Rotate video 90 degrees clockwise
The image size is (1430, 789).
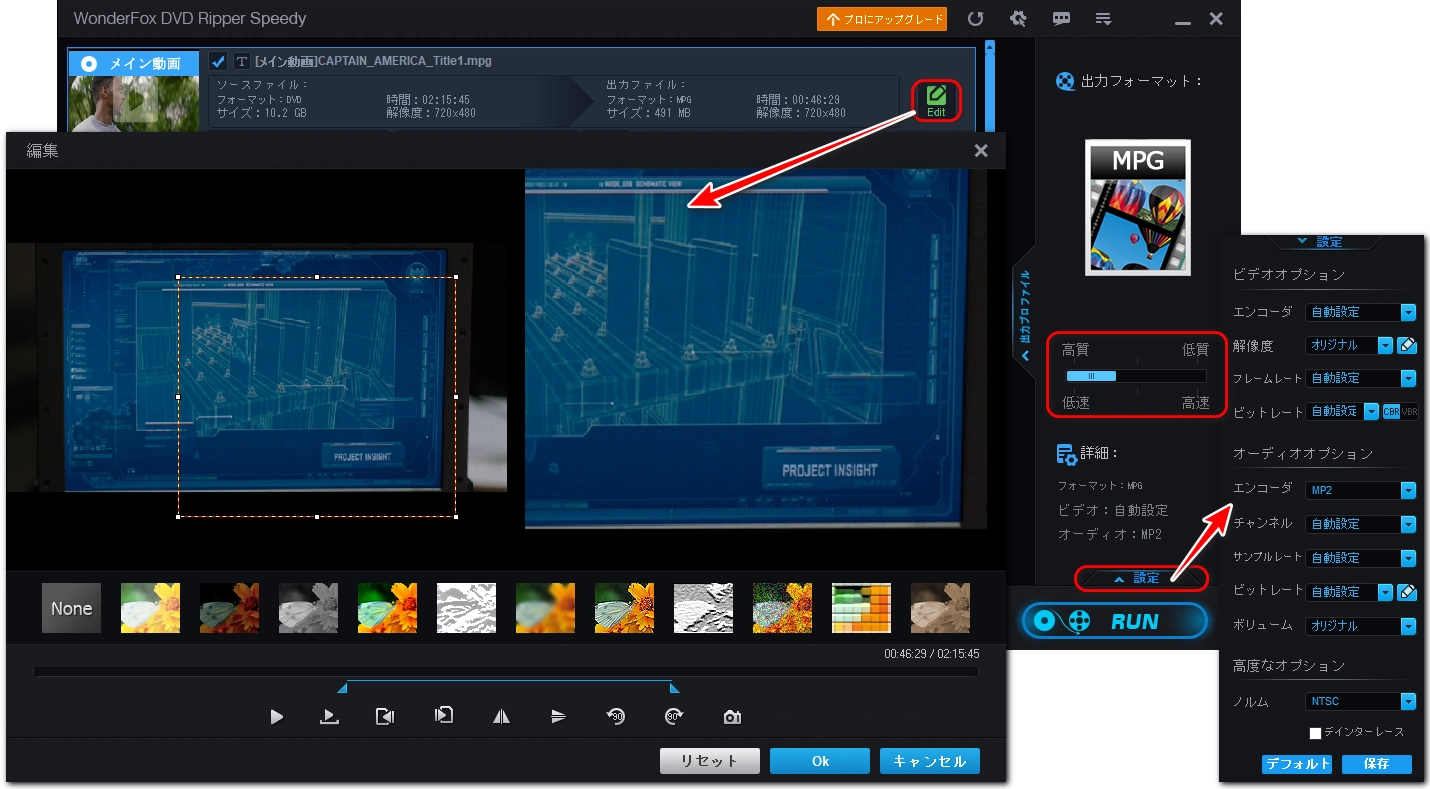point(674,717)
